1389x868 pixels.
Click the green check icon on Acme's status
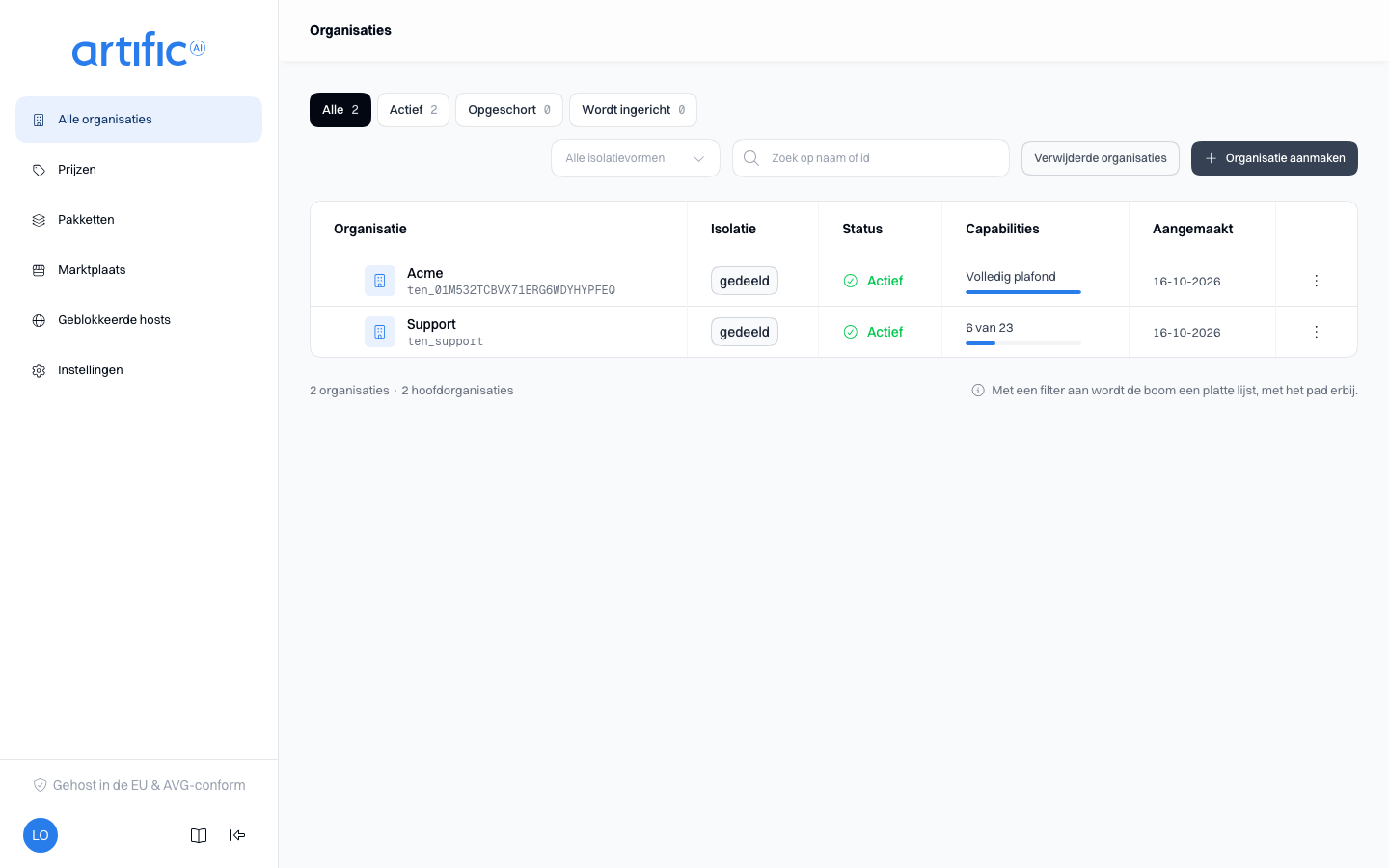pos(851,281)
